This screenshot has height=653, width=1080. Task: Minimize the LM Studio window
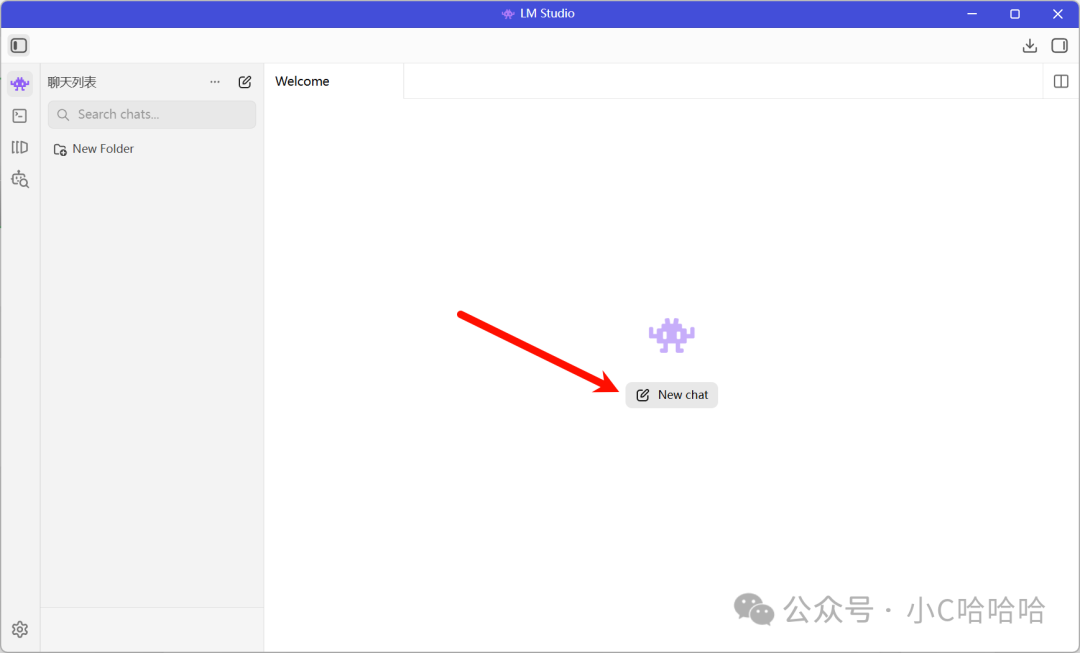click(x=972, y=14)
